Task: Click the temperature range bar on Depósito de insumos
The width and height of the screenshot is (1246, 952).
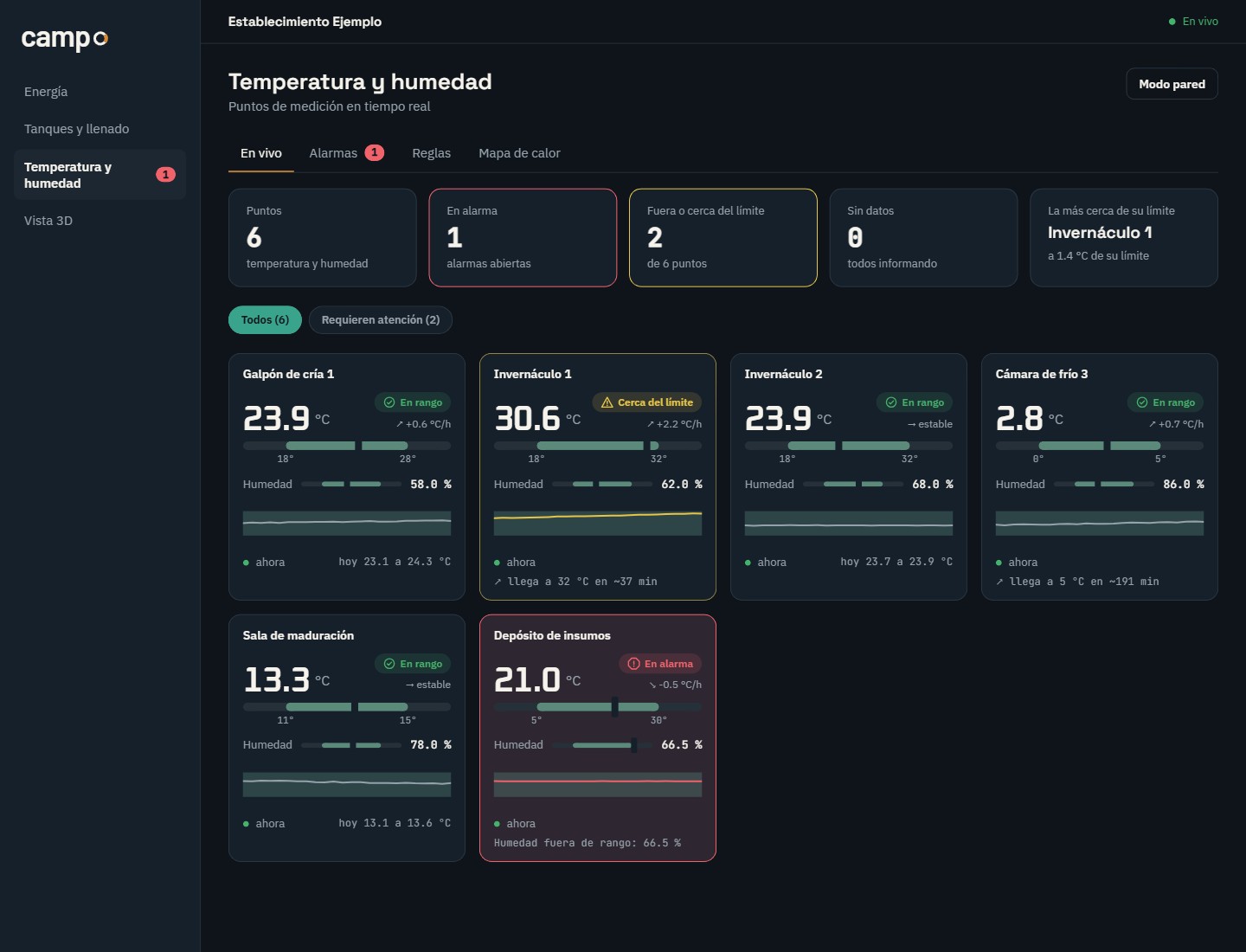Action: tap(598, 707)
